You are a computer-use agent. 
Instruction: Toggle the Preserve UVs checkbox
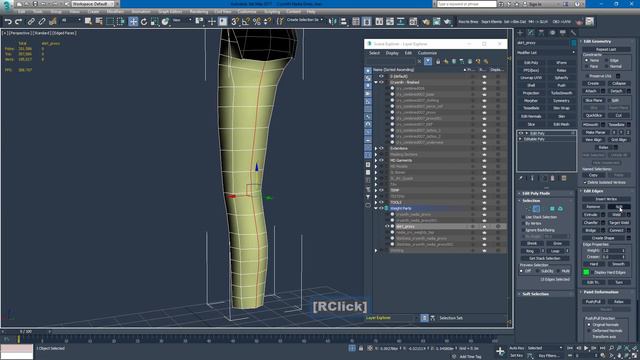(x=587, y=76)
